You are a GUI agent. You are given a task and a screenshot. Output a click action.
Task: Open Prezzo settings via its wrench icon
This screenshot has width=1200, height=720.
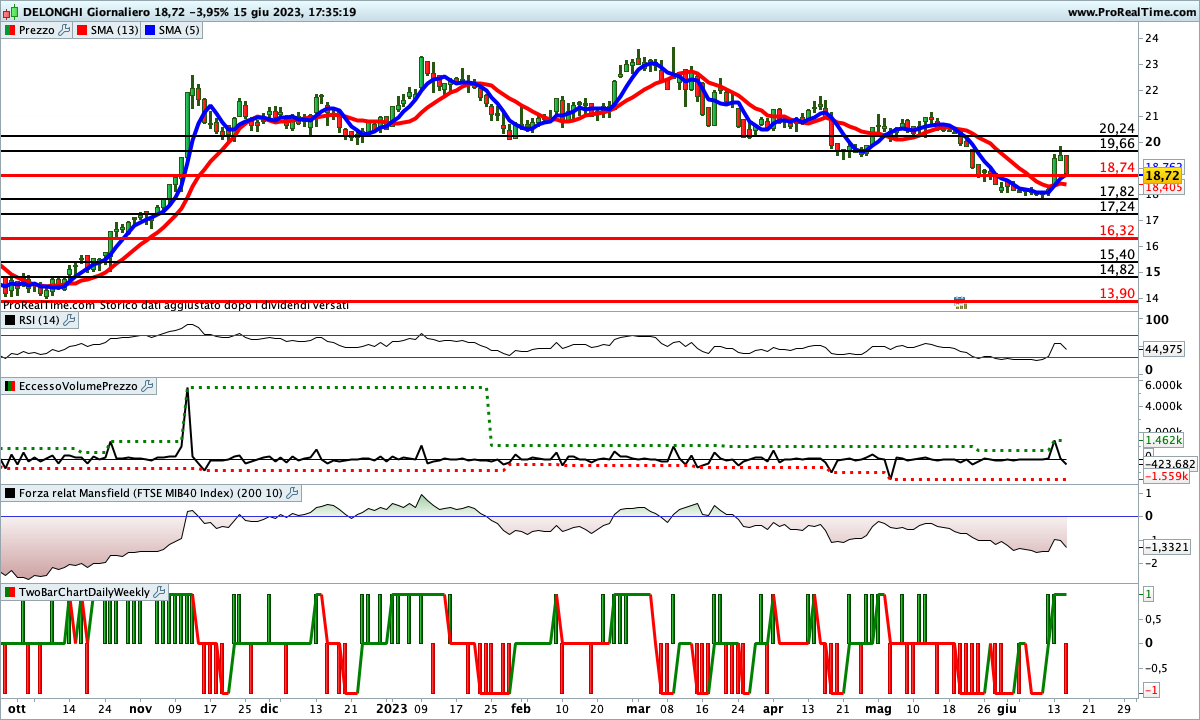tap(64, 30)
